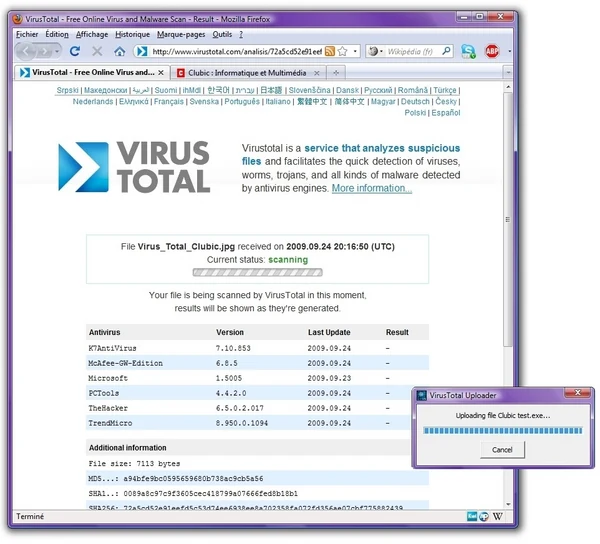Click the forward navigation arrow
Image resolution: width=600 pixels, height=544 pixels.
click(x=44, y=51)
